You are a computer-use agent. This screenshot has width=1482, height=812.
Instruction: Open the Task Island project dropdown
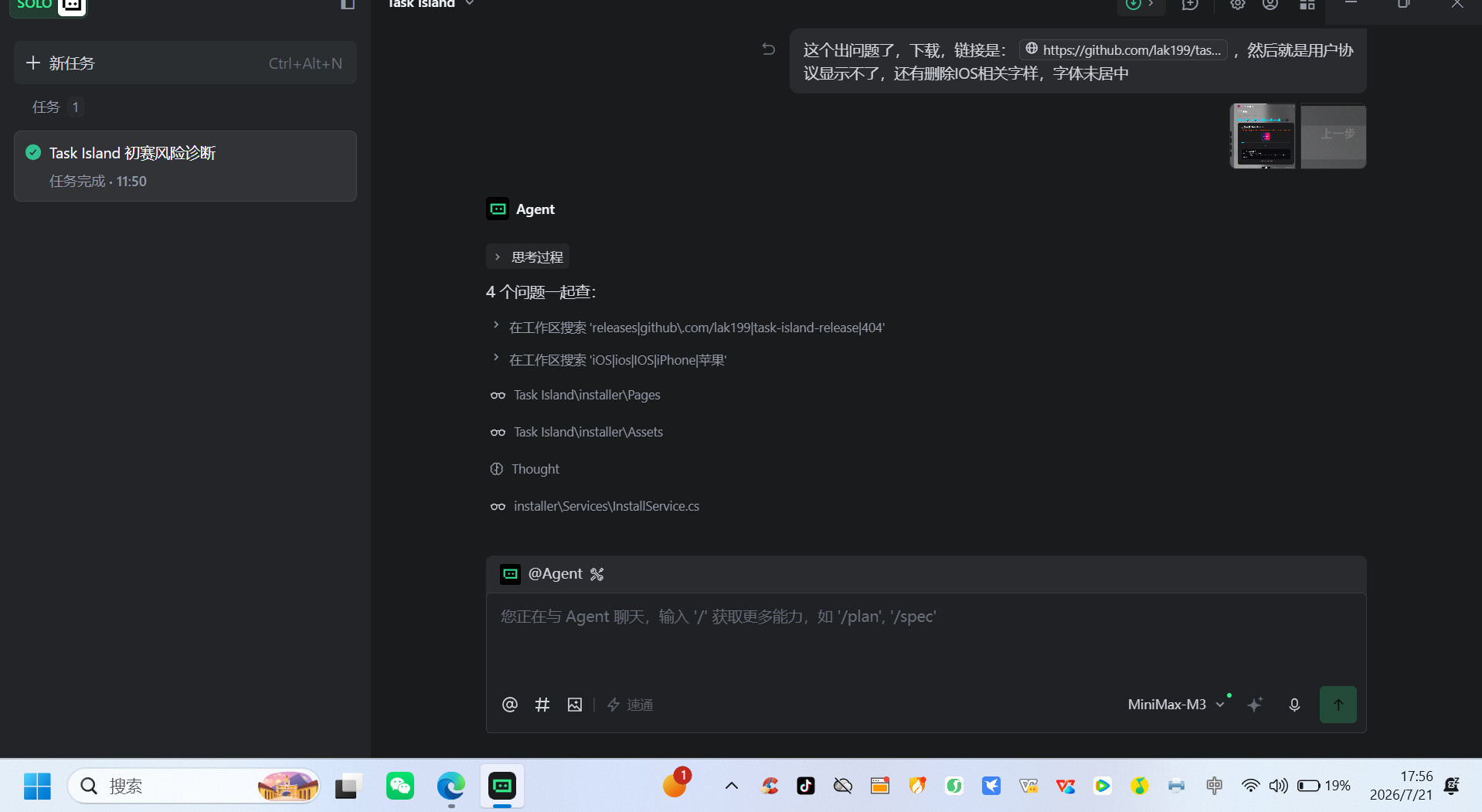(431, 5)
